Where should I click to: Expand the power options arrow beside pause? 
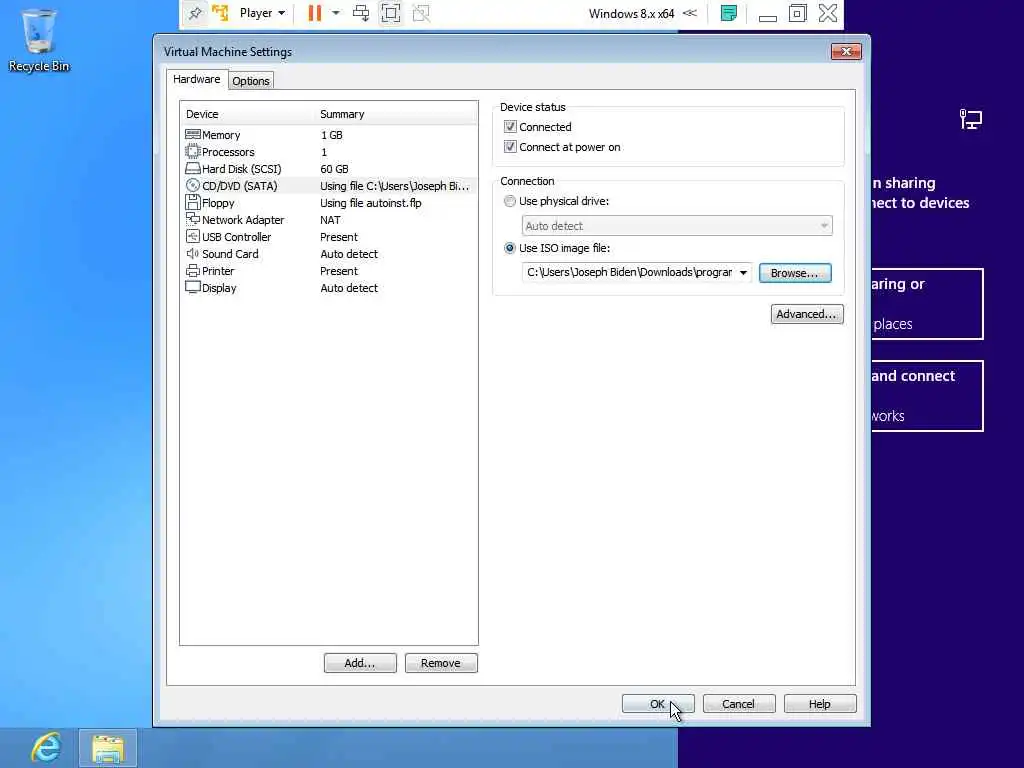click(336, 13)
